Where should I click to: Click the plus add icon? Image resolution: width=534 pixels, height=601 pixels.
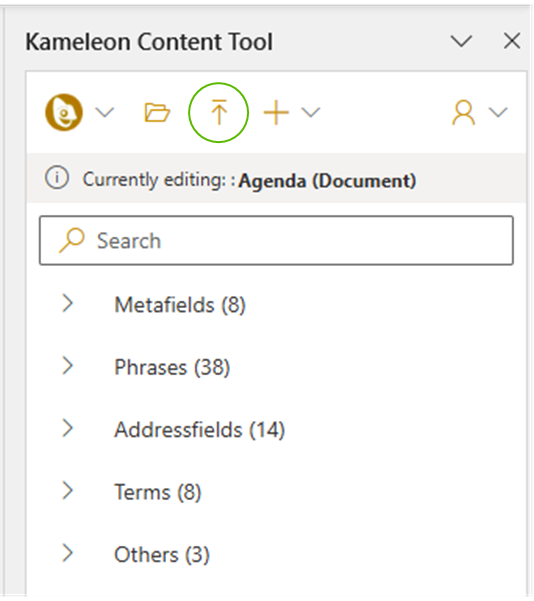(276, 112)
